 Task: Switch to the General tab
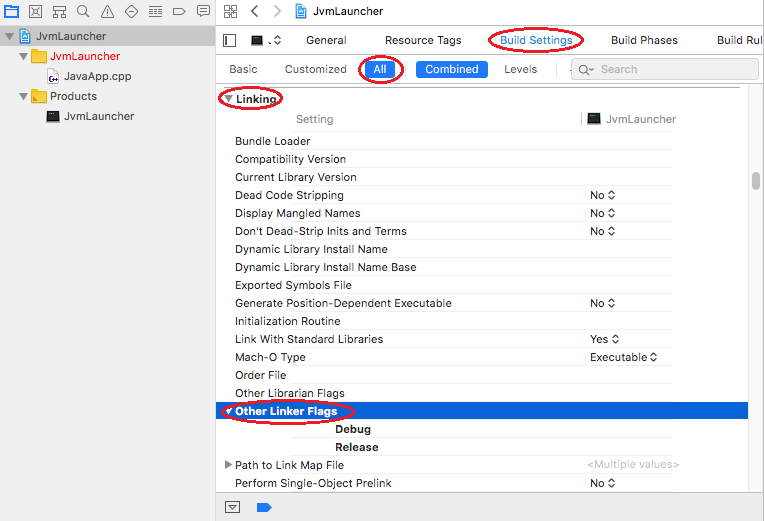click(326, 40)
